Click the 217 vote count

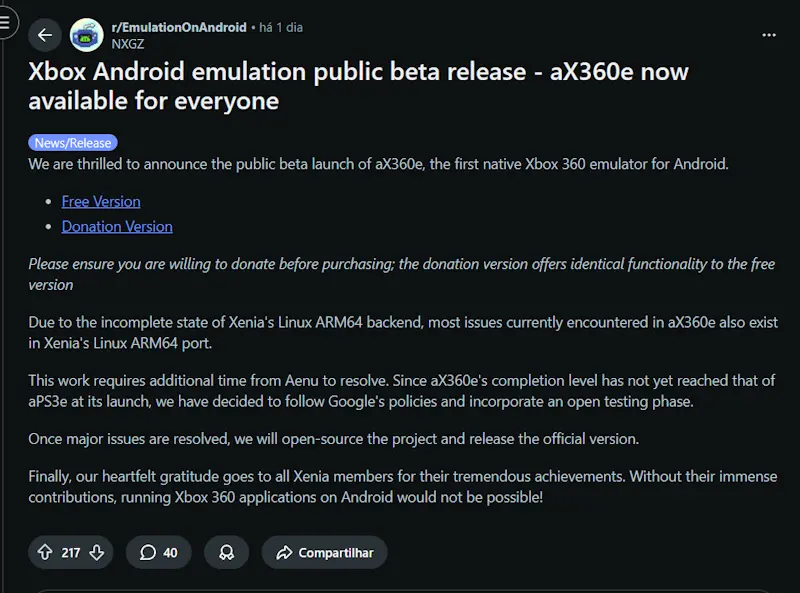[71, 552]
